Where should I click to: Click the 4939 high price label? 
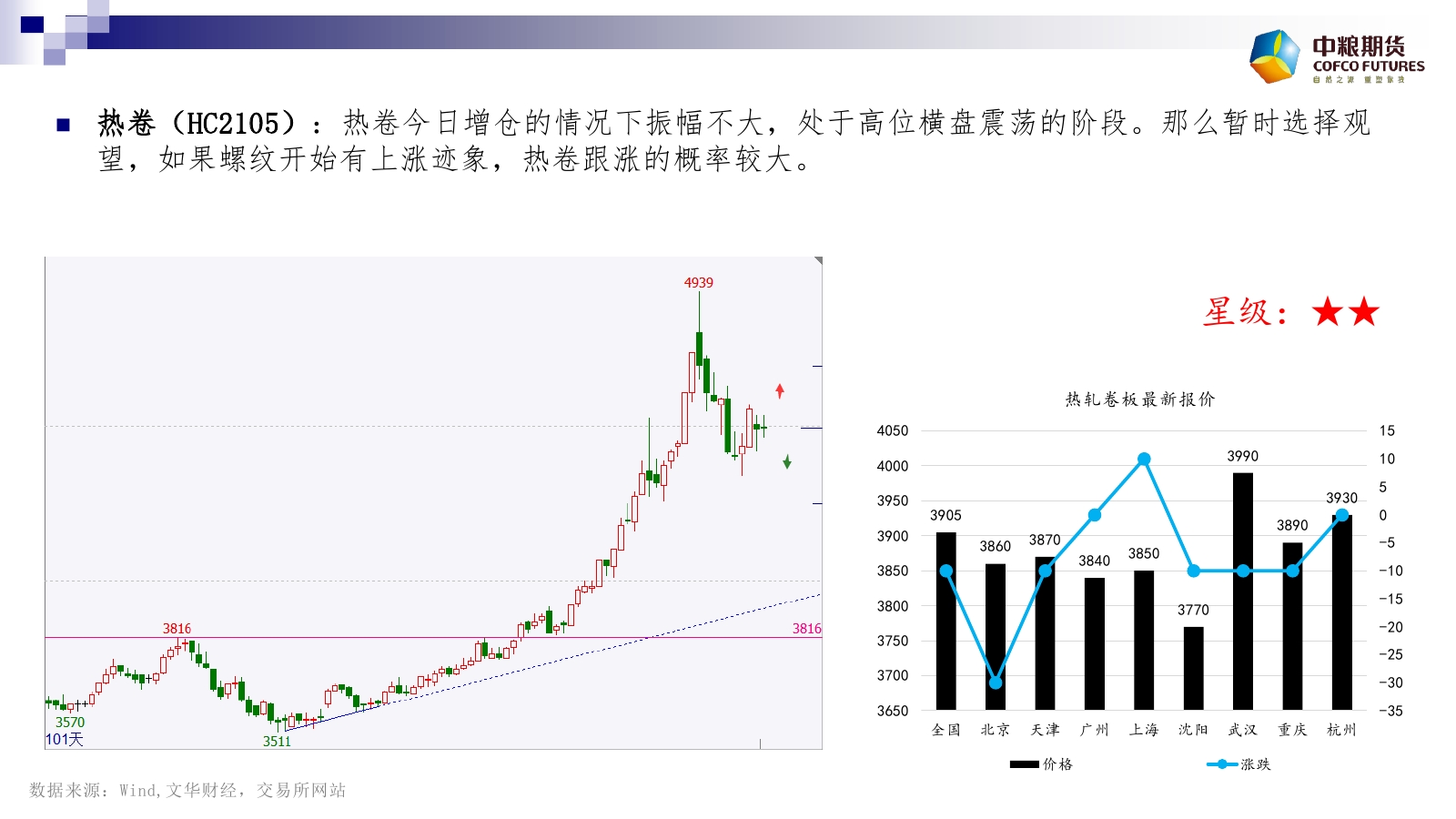699,283
